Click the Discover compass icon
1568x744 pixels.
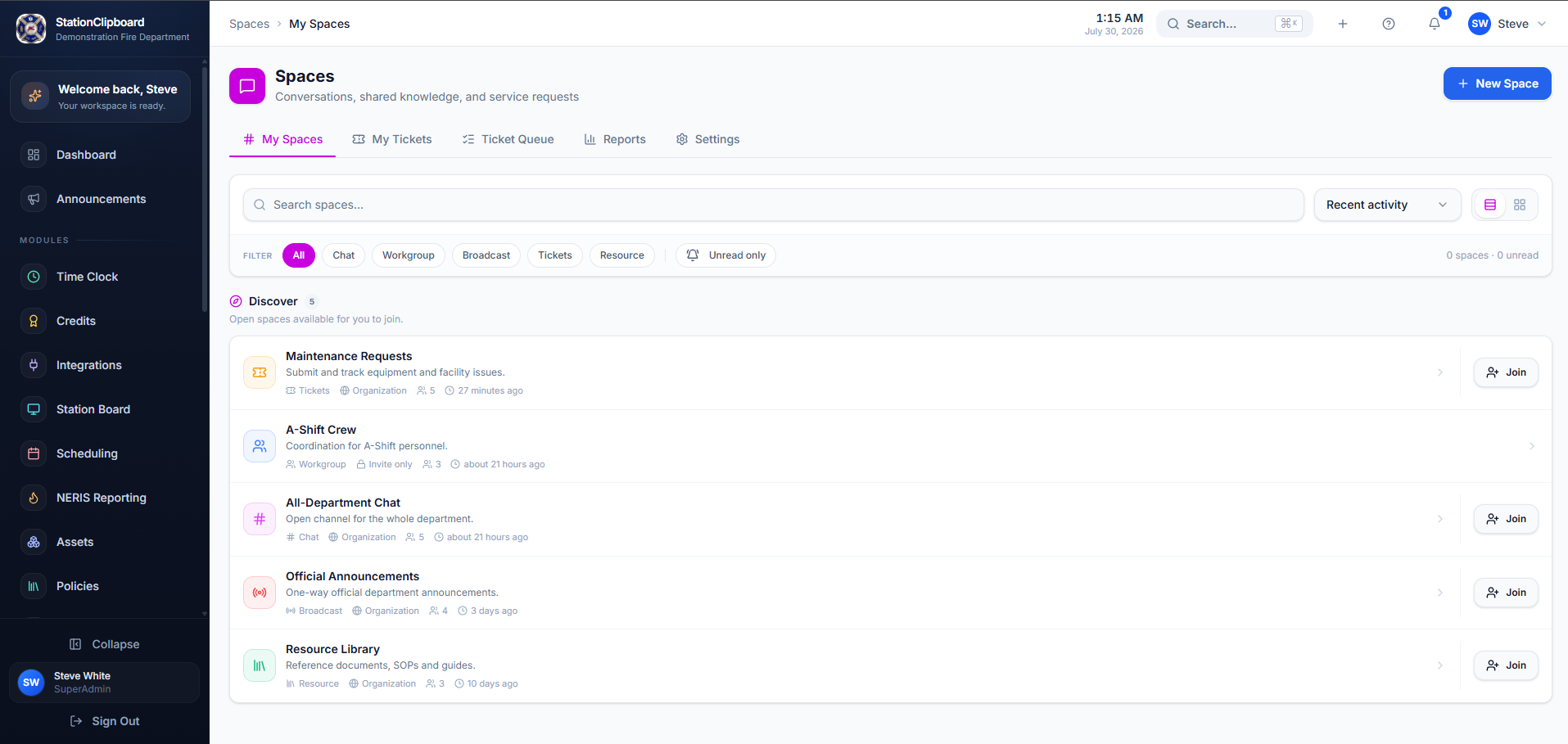pyautogui.click(x=236, y=301)
